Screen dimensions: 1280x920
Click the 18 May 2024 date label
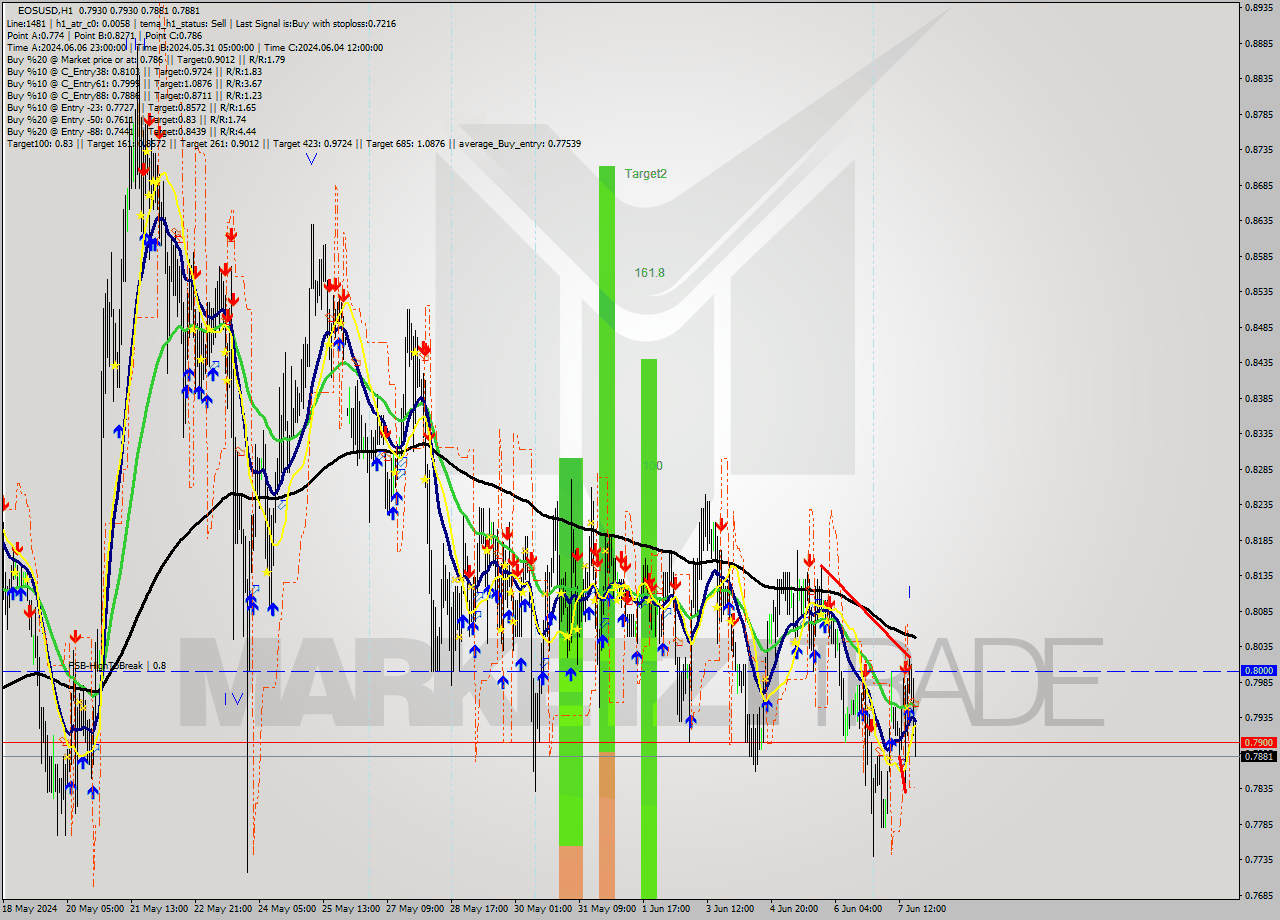(30, 909)
